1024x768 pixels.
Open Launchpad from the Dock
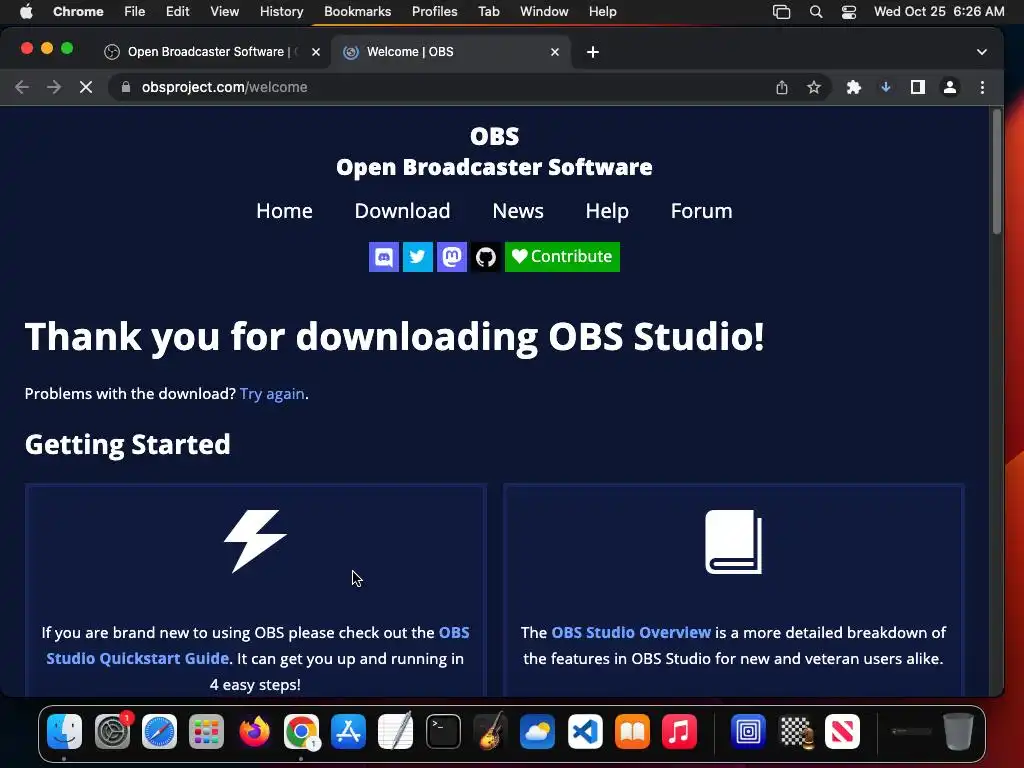(x=206, y=731)
